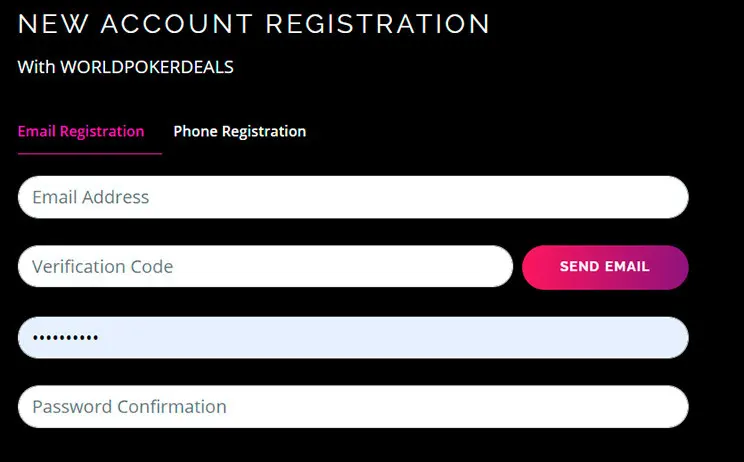Open phone-based registration form tab
The image size is (744, 462).
[239, 132]
